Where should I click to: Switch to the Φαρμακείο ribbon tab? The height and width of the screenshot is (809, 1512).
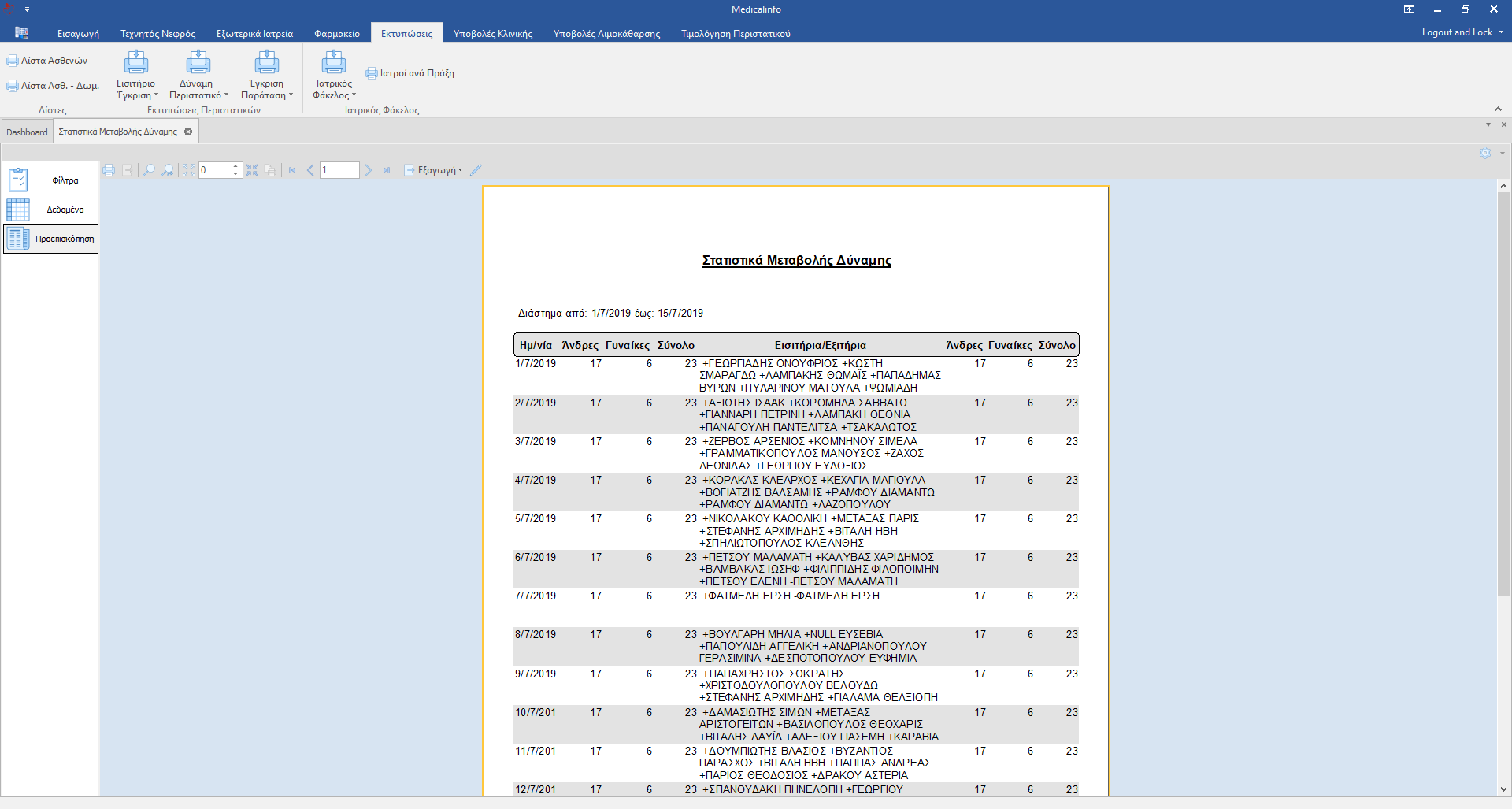(336, 34)
